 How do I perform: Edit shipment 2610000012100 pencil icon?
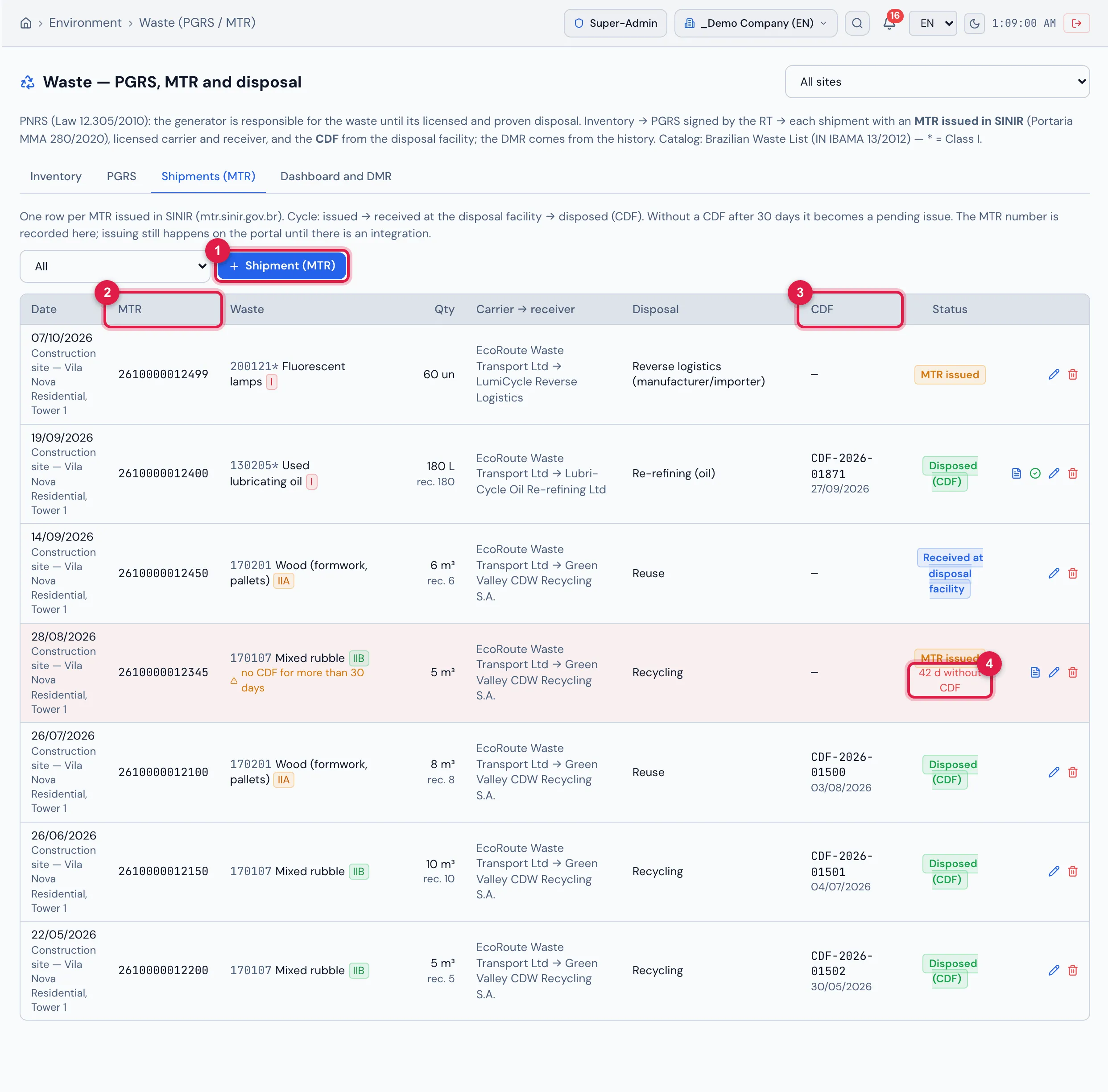coord(1054,773)
